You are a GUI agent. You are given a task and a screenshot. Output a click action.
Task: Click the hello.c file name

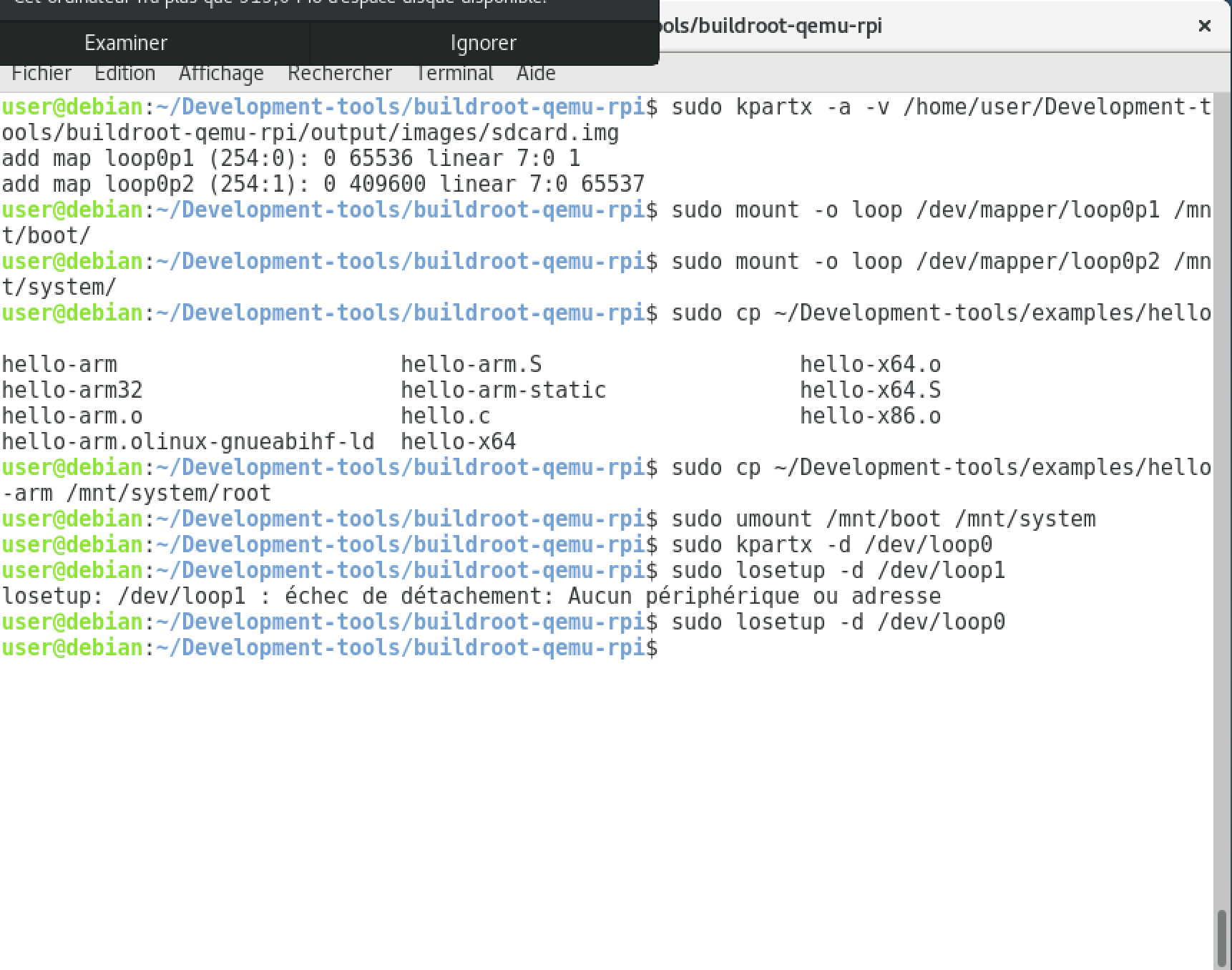(x=446, y=416)
